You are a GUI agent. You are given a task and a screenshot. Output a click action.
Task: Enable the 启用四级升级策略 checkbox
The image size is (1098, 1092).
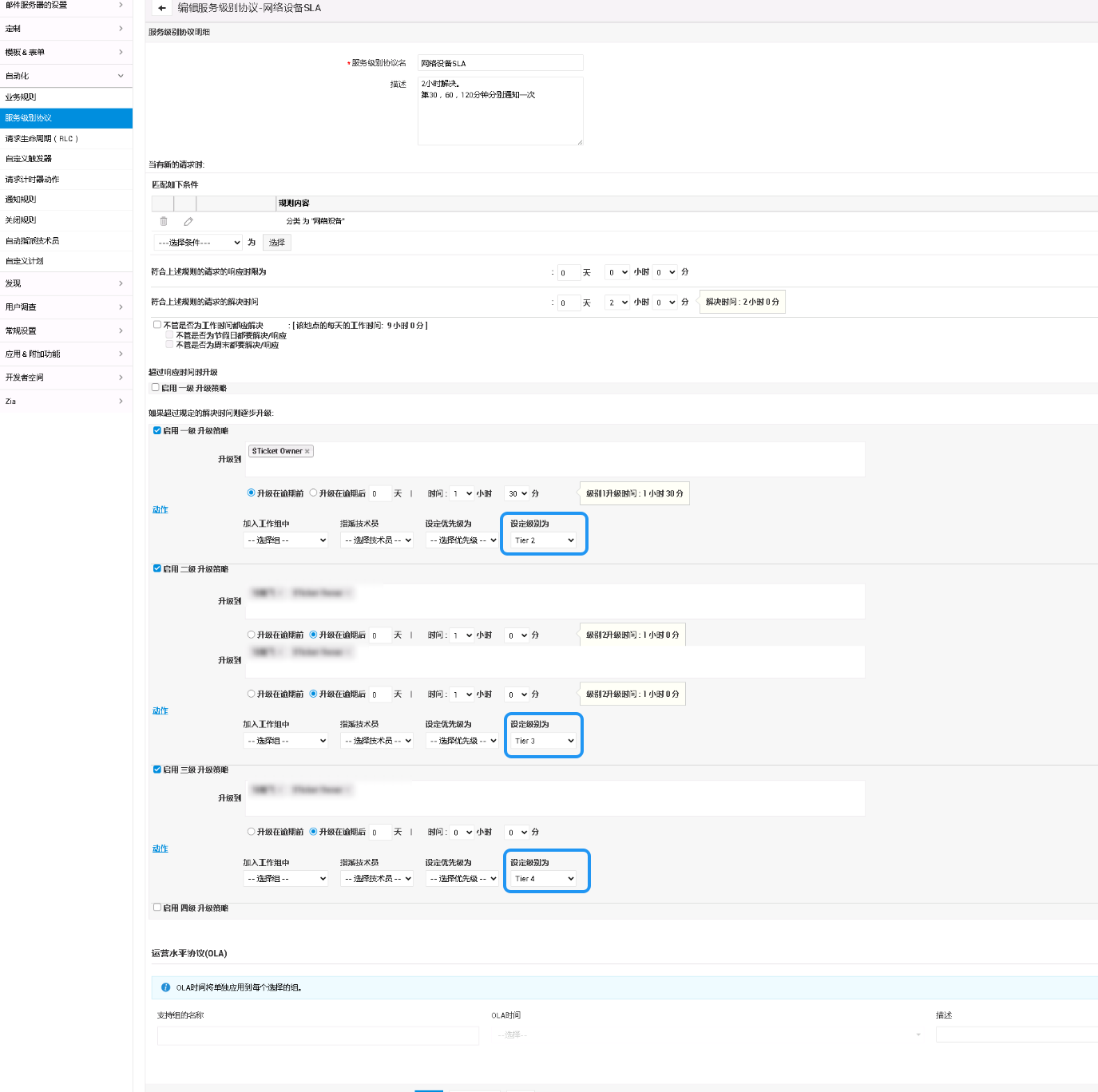[157, 908]
